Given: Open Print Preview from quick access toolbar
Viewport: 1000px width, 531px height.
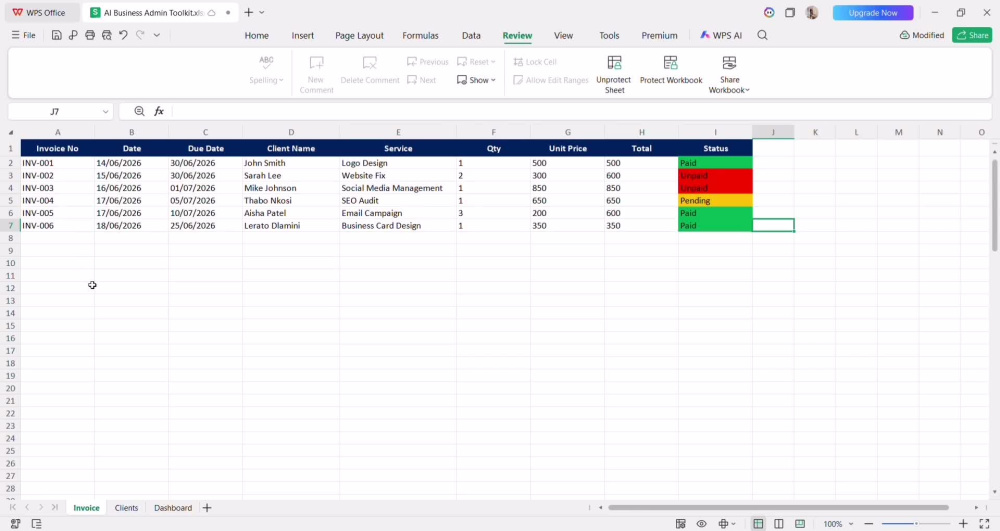Looking at the screenshot, I should (x=107, y=35).
